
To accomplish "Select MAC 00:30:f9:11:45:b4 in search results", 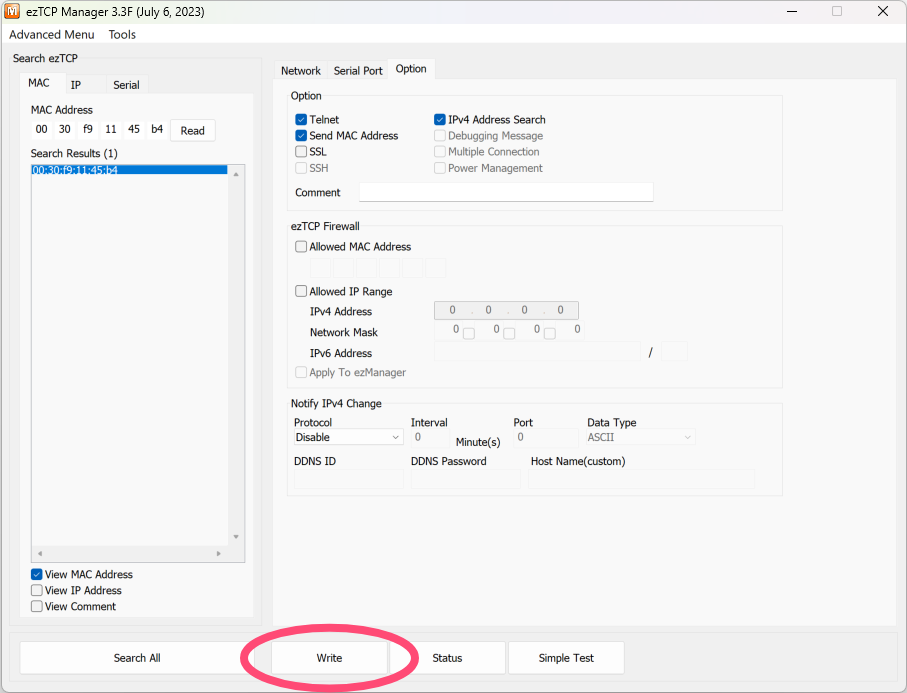I will (x=75, y=170).
